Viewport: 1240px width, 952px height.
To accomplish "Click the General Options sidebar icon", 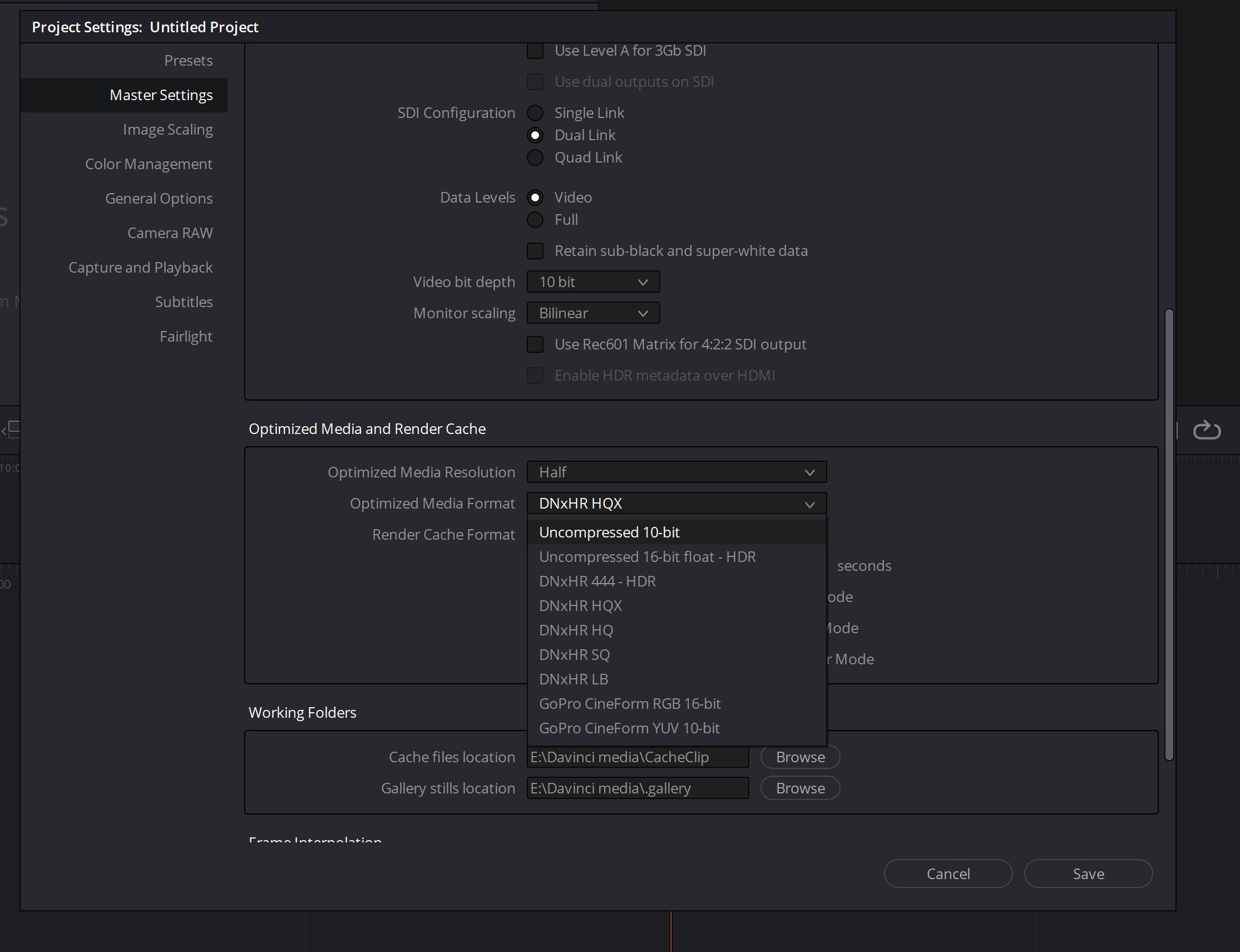I will click(159, 197).
